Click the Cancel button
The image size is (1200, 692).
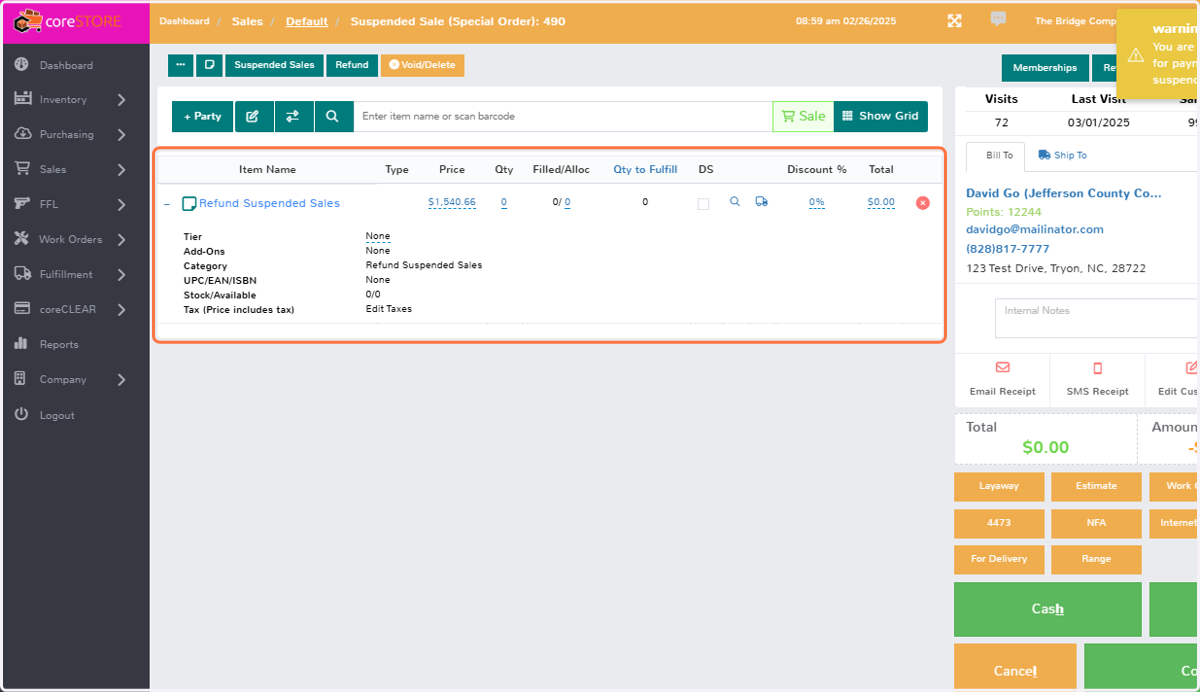coord(1015,667)
